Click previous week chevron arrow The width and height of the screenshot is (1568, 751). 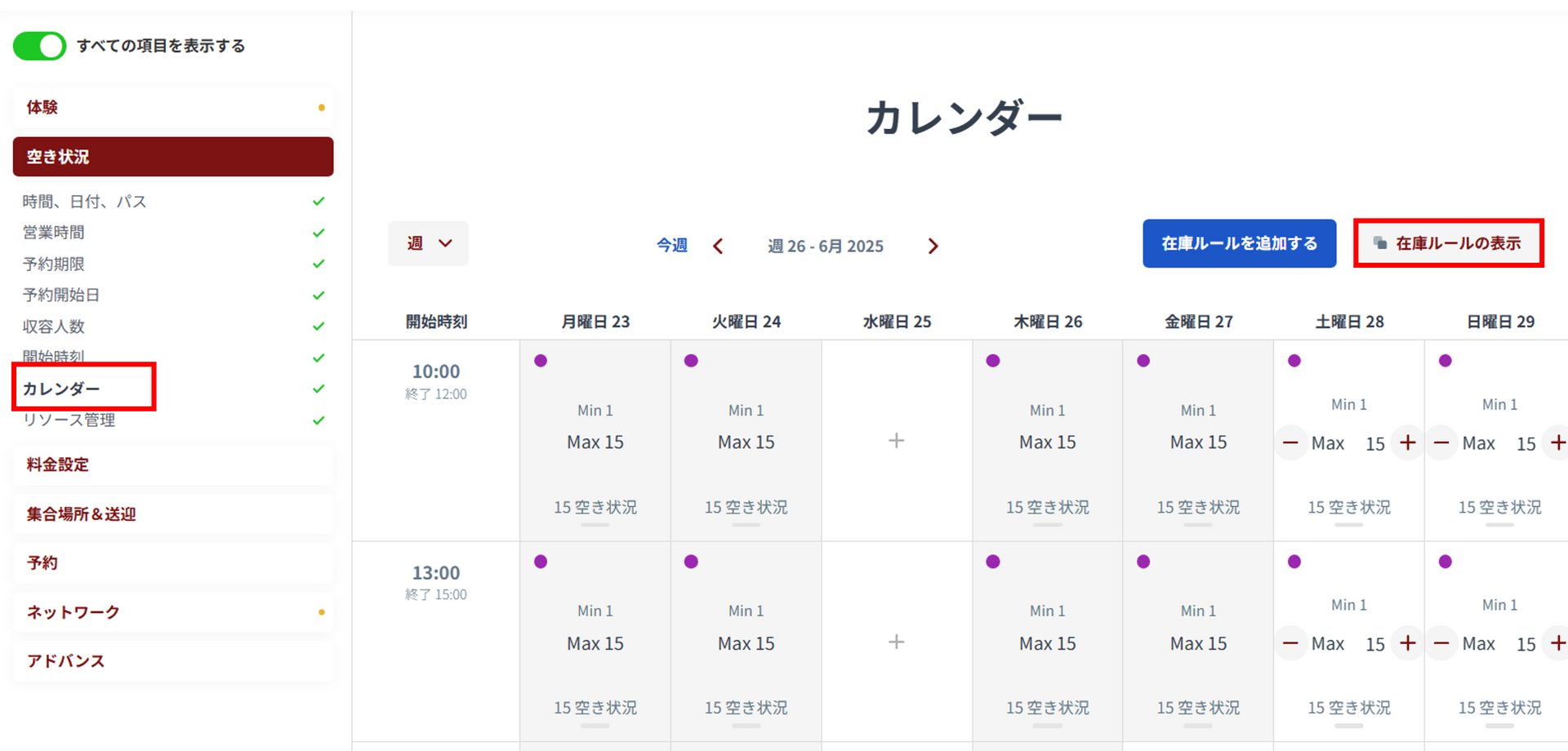(x=718, y=247)
